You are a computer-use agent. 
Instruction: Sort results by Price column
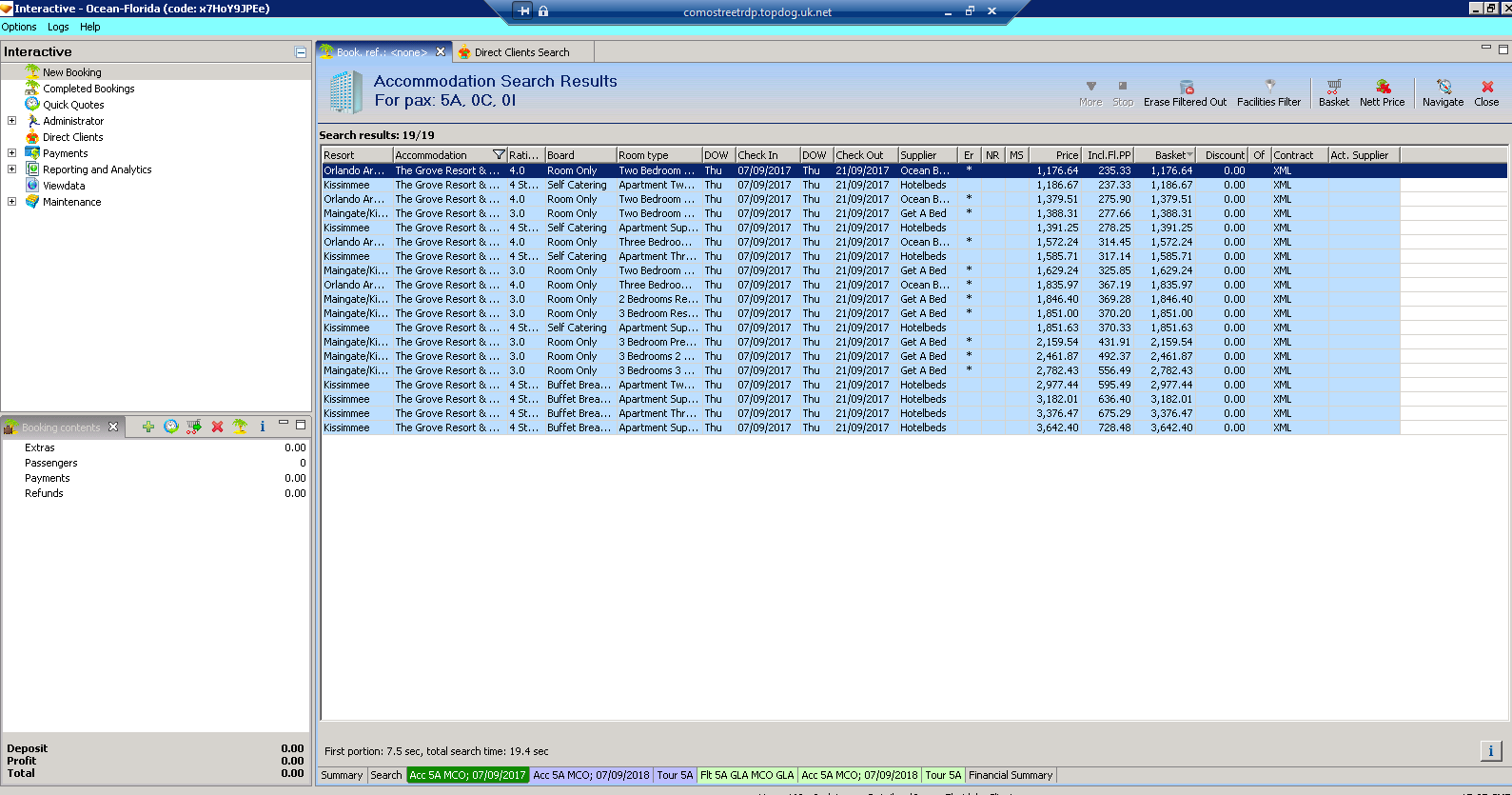(x=1055, y=155)
